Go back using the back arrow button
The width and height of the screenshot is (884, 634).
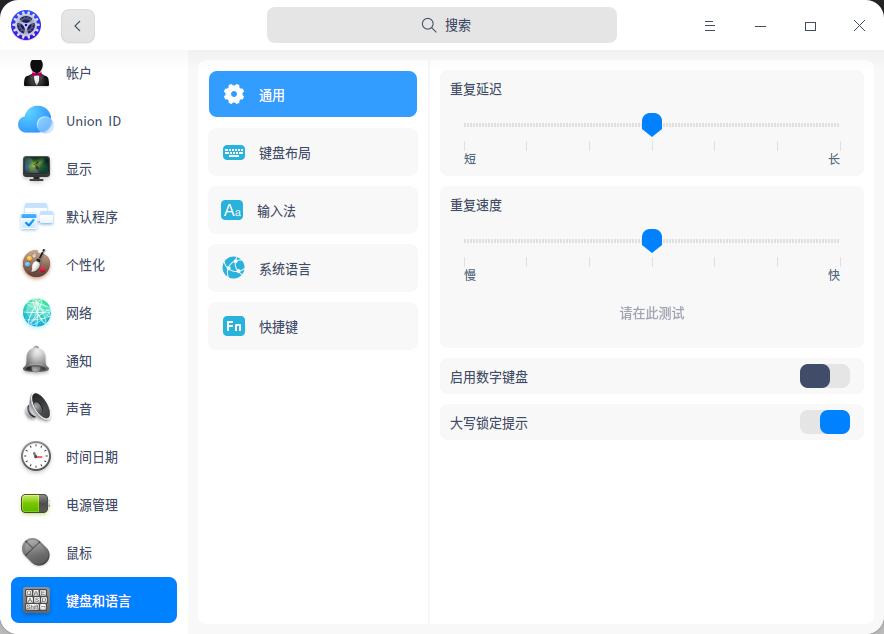[78, 26]
